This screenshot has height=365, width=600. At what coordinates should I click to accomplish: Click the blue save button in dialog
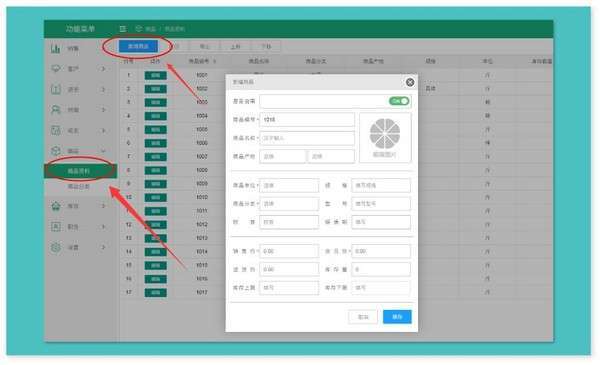[x=397, y=317]
